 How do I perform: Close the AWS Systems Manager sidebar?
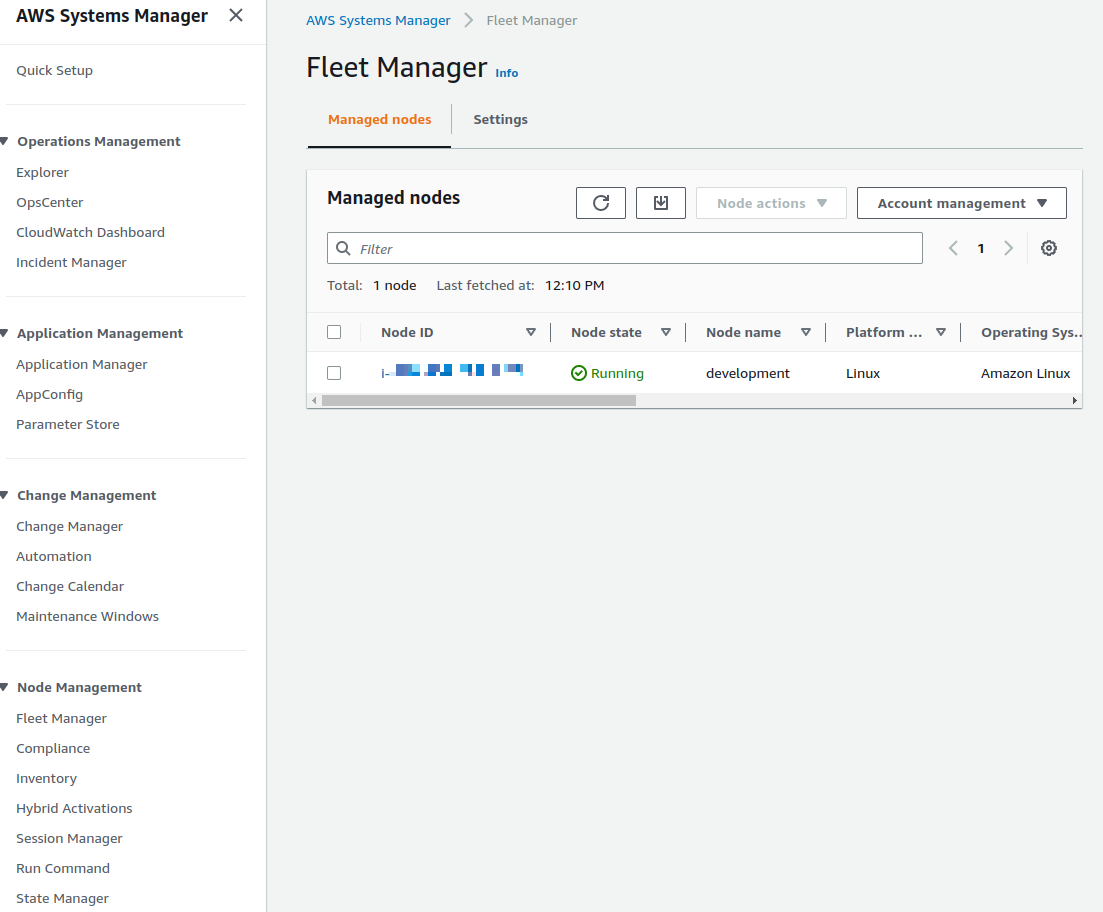[236, 15]
